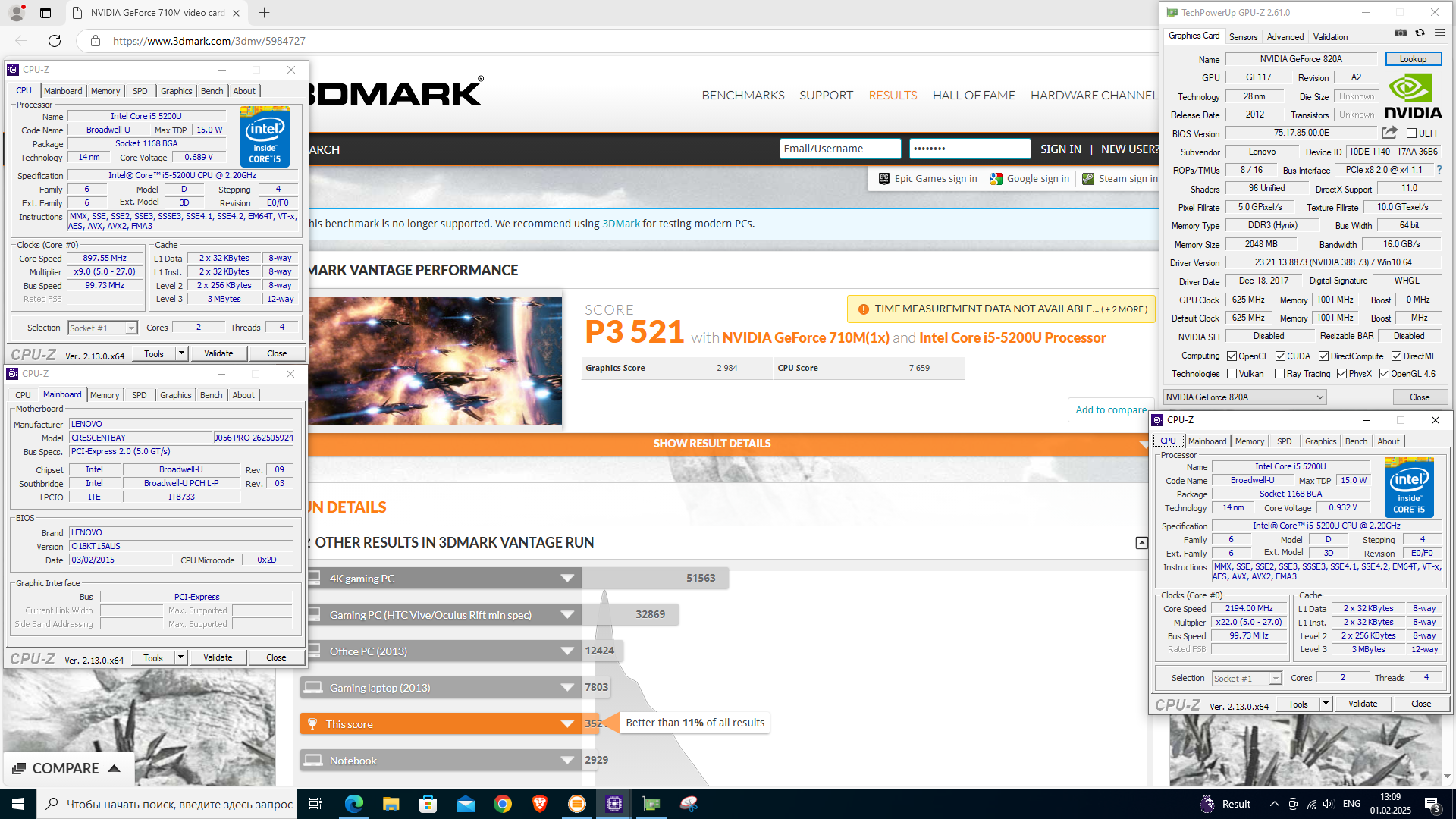This screenshot has width=1456, height=819.
Task: Click the Email/Username input field
Action: [x=840, y=149]
